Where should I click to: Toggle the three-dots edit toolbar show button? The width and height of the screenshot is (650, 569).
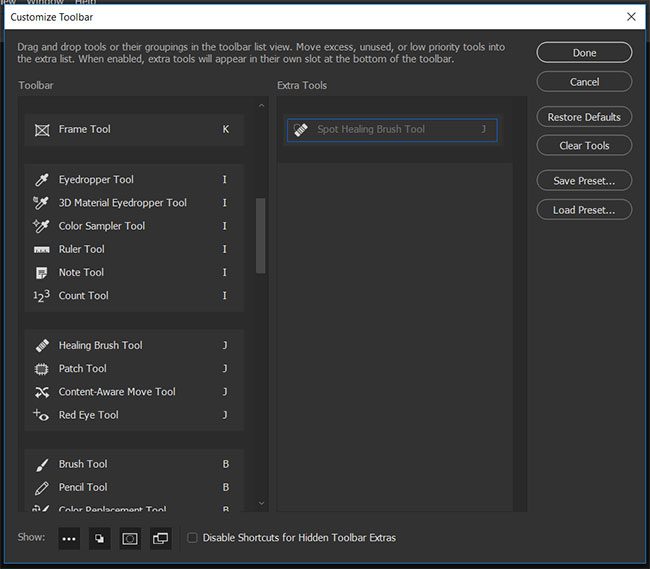69,538
